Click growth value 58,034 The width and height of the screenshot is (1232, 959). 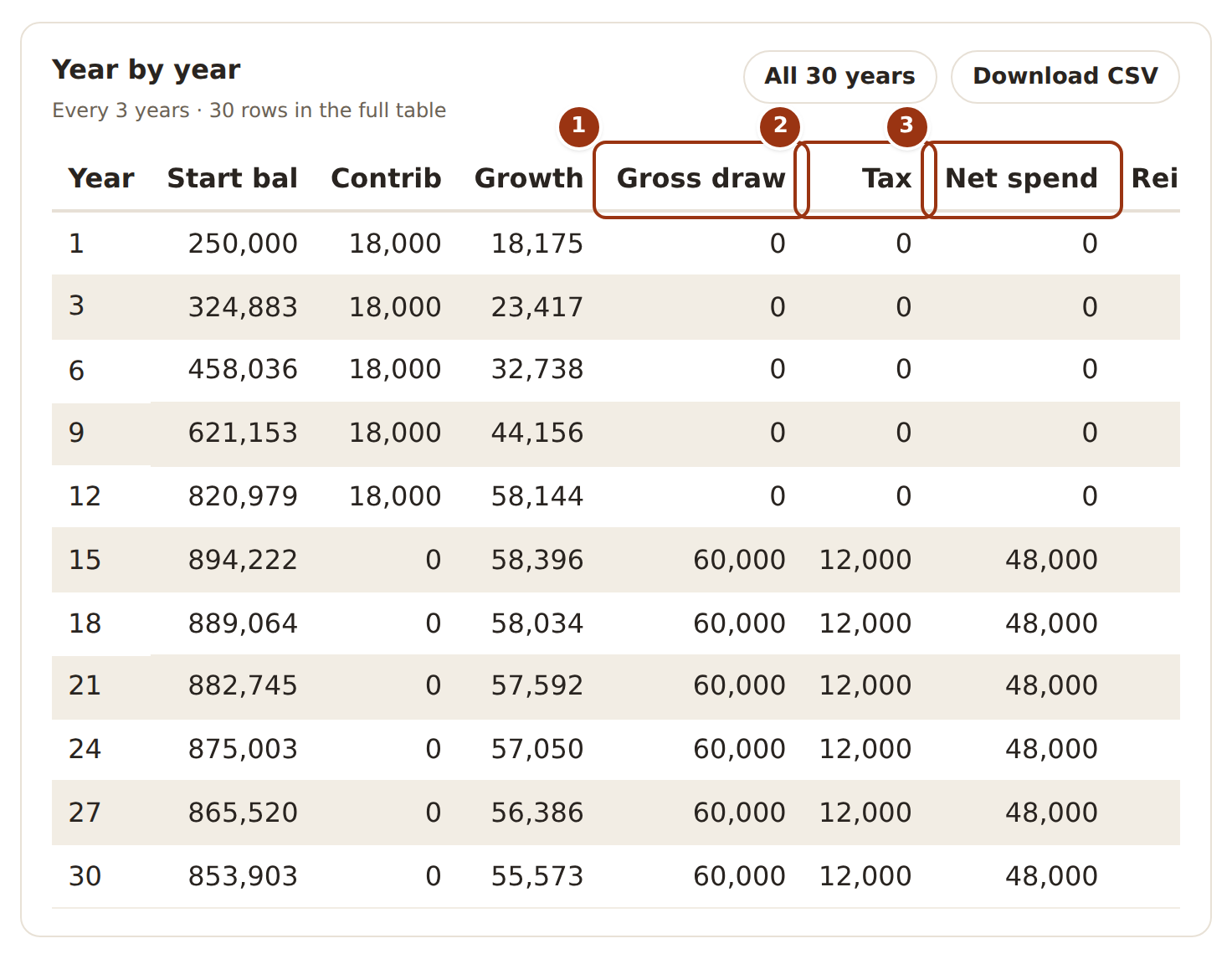point(537,623)
